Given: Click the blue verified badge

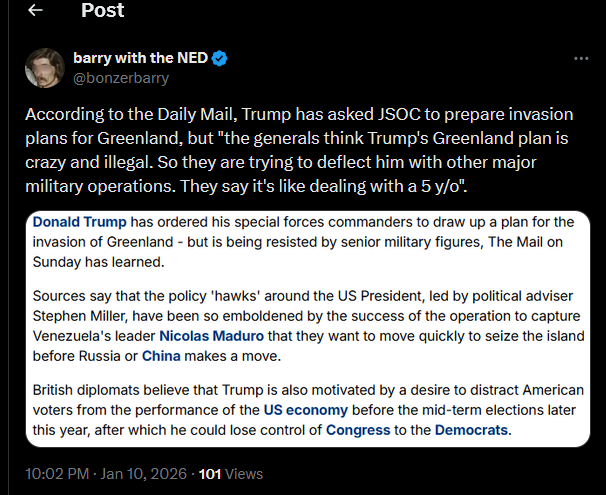Looking at the screenshot, I should tap(220, 58).
